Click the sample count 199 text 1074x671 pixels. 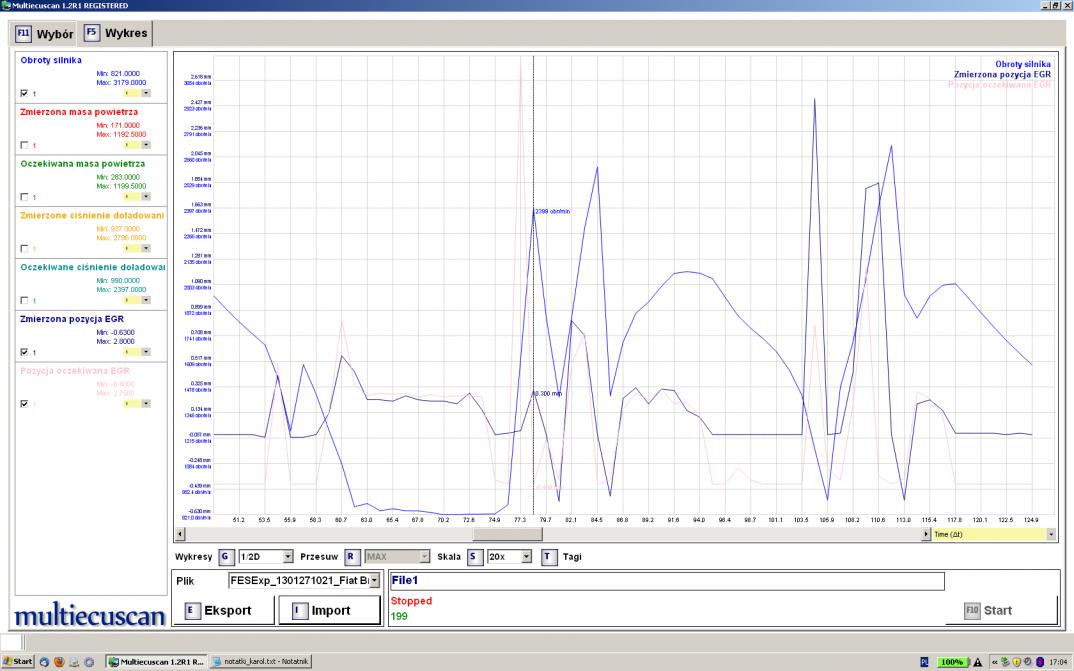[399, 616]
